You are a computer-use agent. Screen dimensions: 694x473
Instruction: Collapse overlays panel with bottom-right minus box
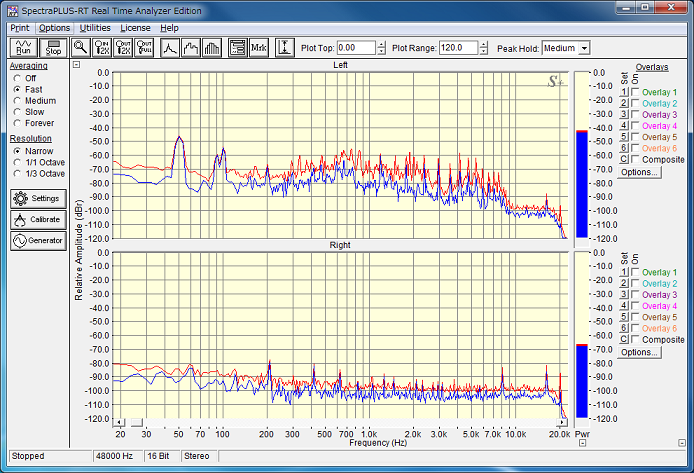(x=682, y=442)
